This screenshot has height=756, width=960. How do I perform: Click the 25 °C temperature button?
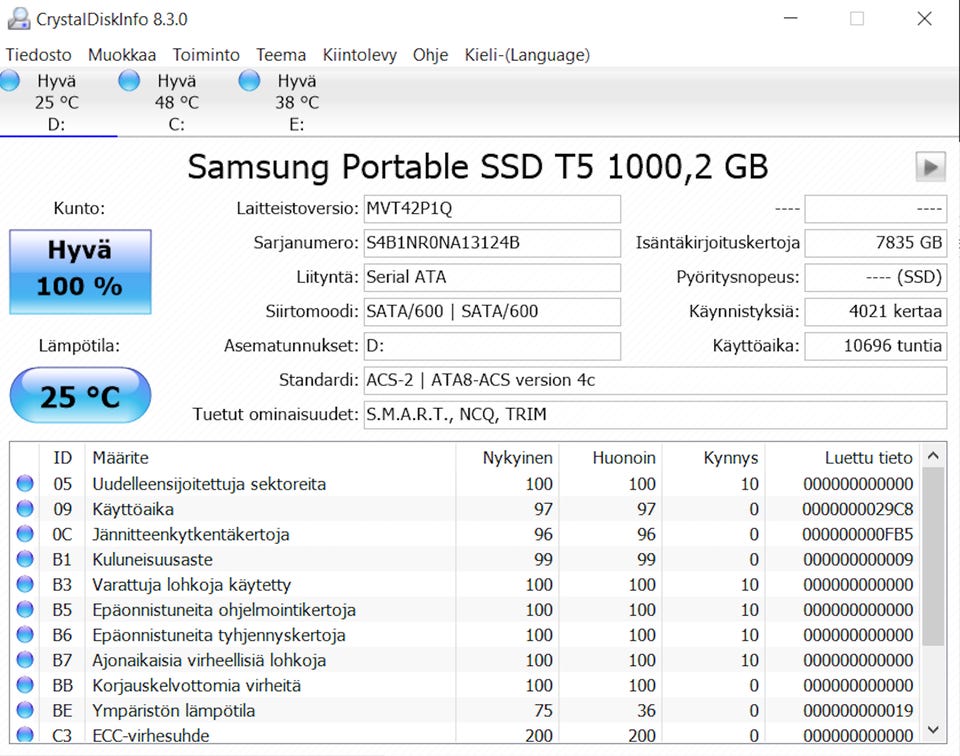(x=80, y=395)
